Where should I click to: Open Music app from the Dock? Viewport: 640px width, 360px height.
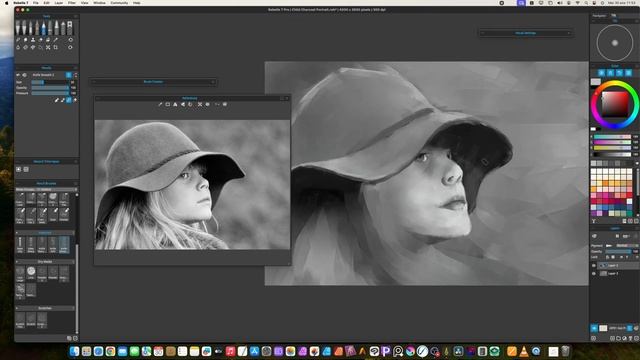pos(230,351)
